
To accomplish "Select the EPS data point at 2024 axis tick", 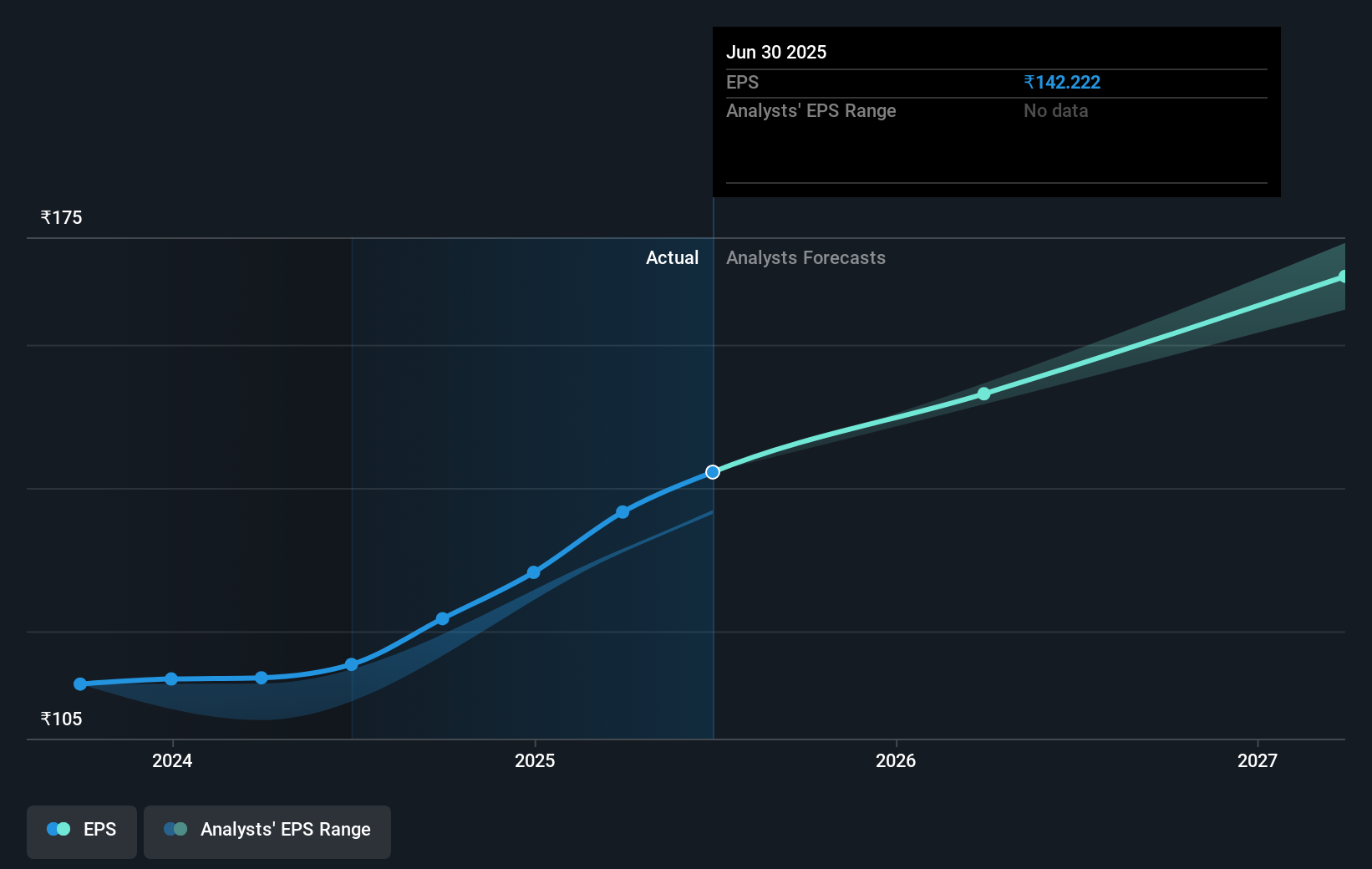I will (x=171, y=678).
